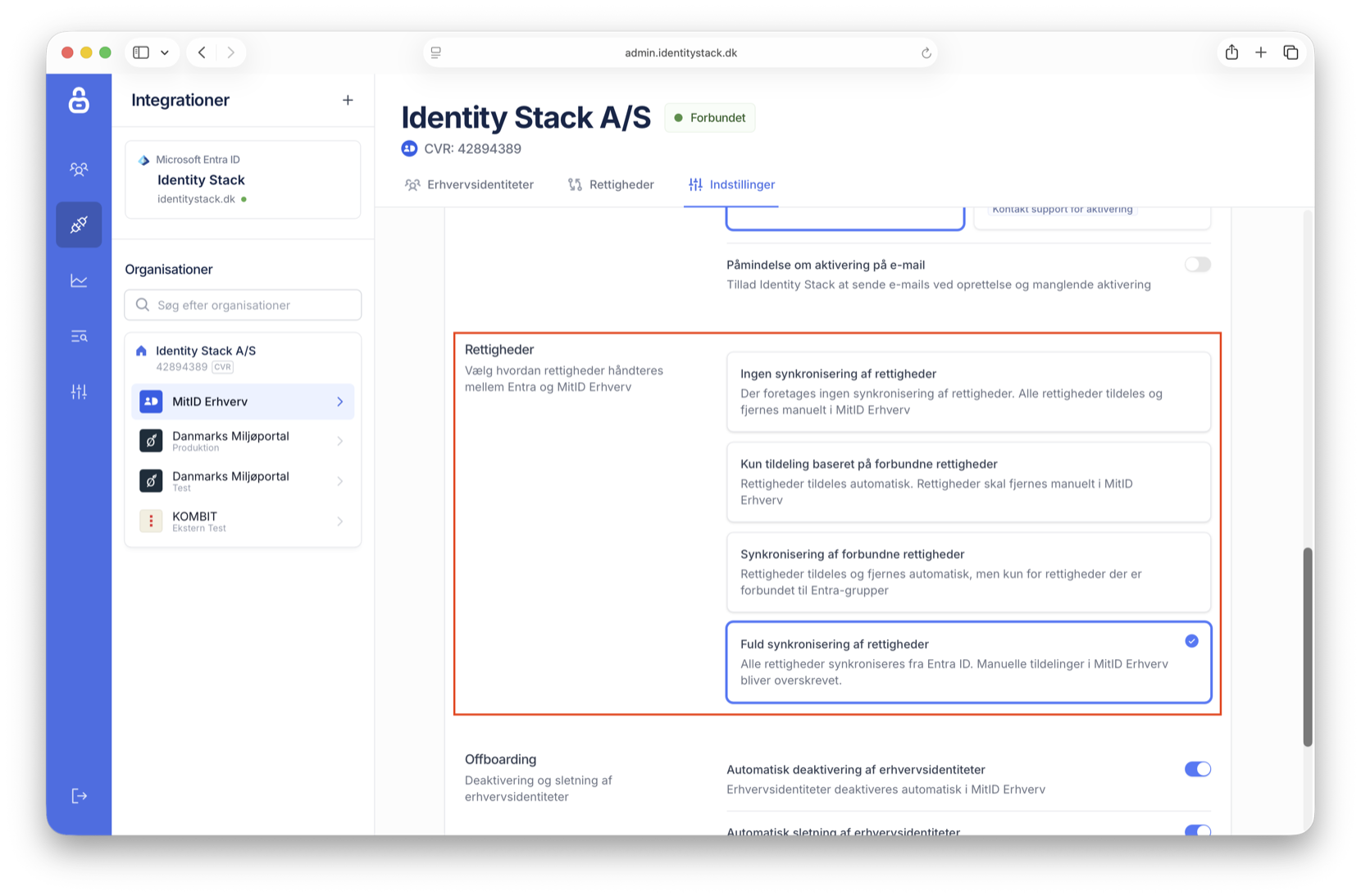Viewport: 1361px width, 896px height.
Task: Select Fuld synkronisering af rettigheder
Action: click(968, 662)
